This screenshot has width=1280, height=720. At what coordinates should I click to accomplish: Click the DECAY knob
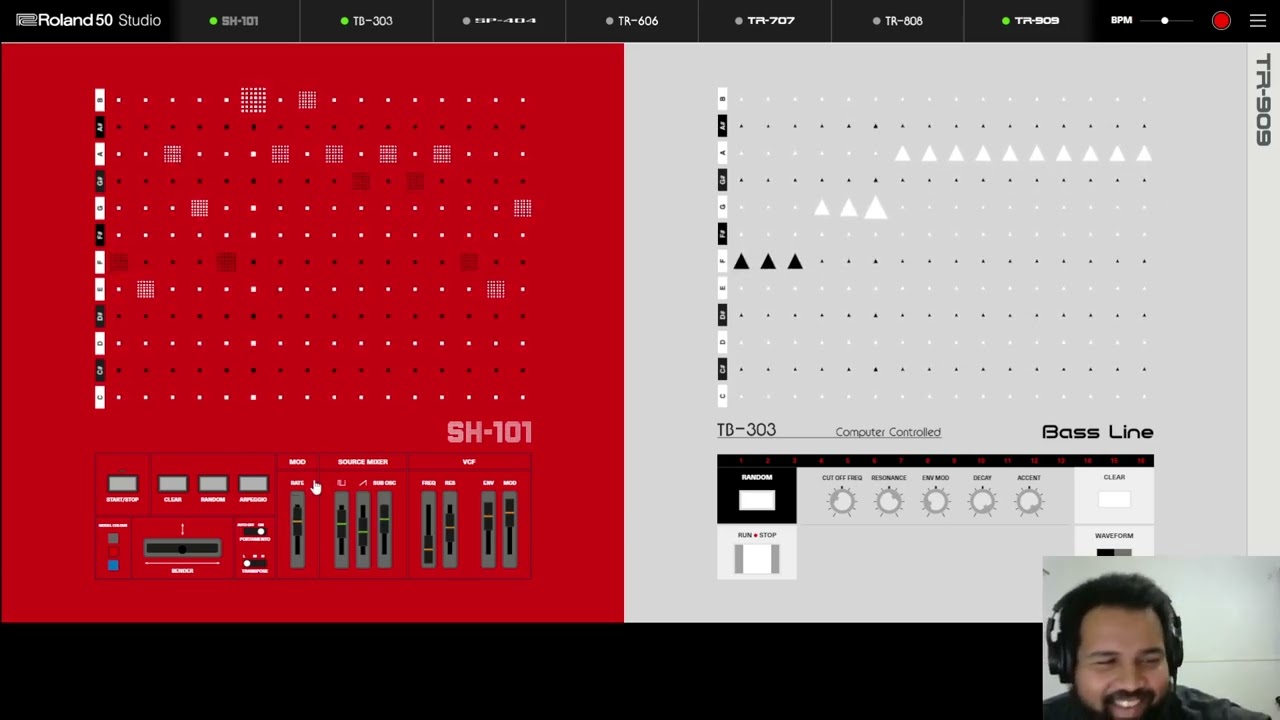point(982,502)
